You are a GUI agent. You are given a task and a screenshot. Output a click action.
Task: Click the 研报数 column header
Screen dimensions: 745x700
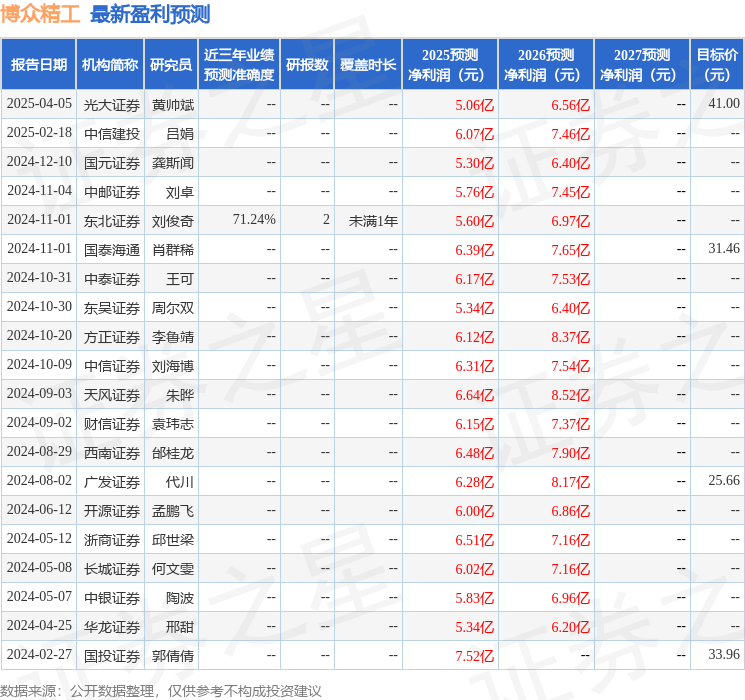307,65
